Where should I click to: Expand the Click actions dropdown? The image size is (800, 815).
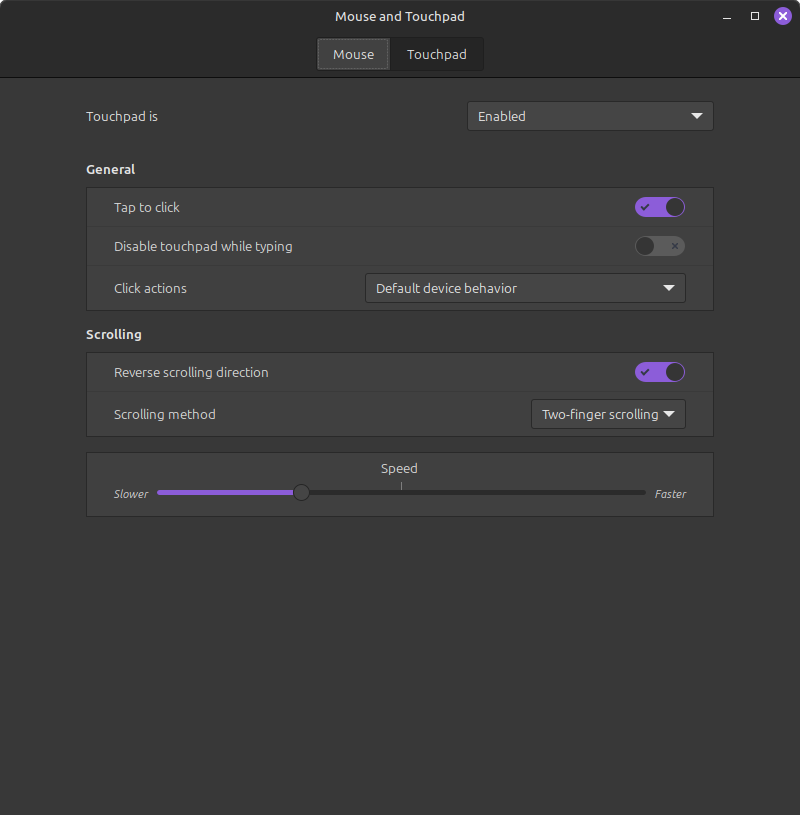(x=525, y=288)
